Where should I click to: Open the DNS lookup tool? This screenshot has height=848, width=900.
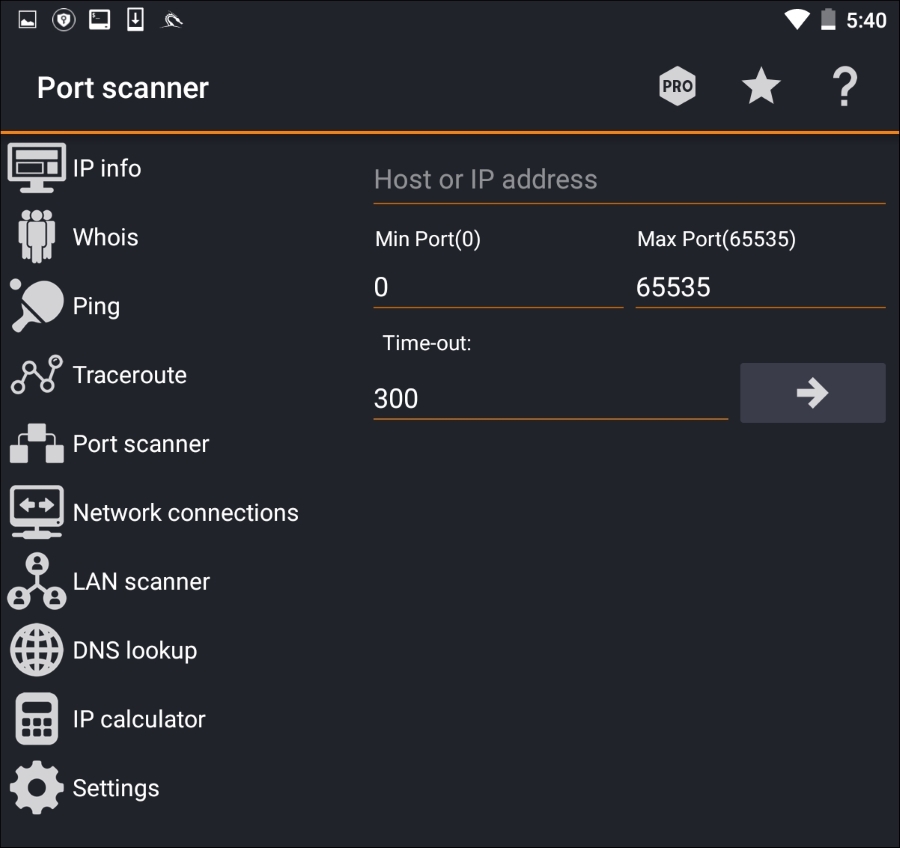(134, 650)
